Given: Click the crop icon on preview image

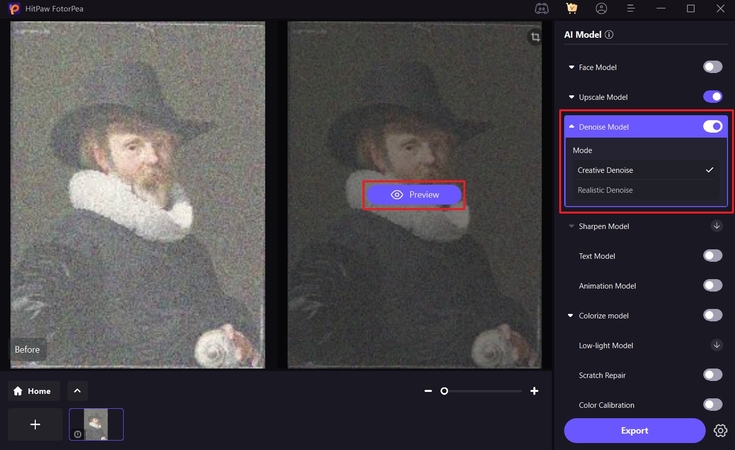Looking at the screenshot, I should pyautogui.click(x=535, y=37).
